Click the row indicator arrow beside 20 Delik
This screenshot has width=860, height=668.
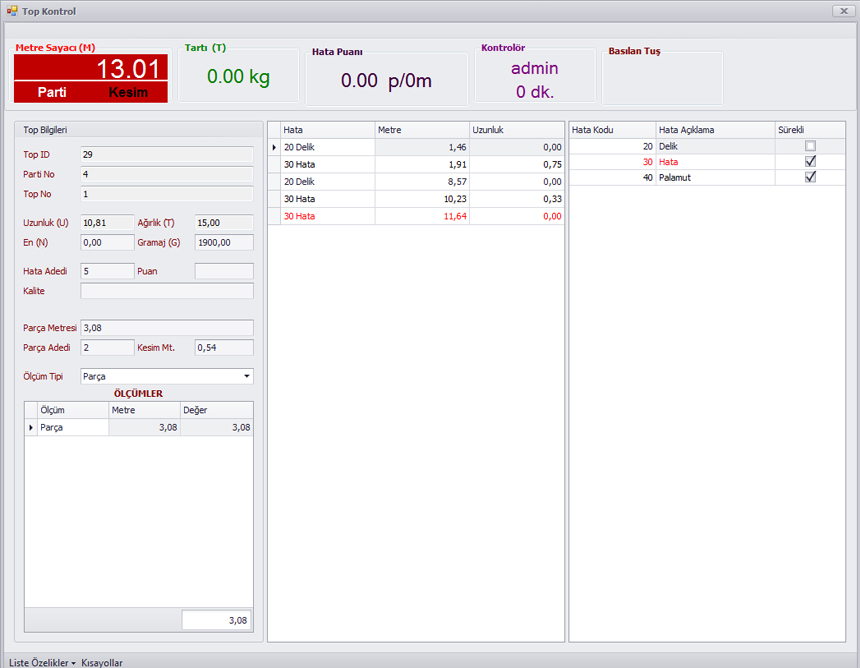pyautogui.click(x=274, y=147)
